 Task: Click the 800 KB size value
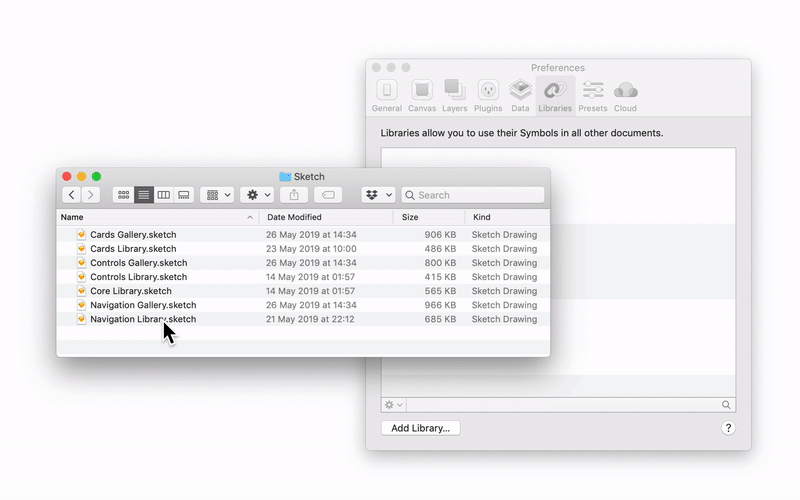point(440,263)
